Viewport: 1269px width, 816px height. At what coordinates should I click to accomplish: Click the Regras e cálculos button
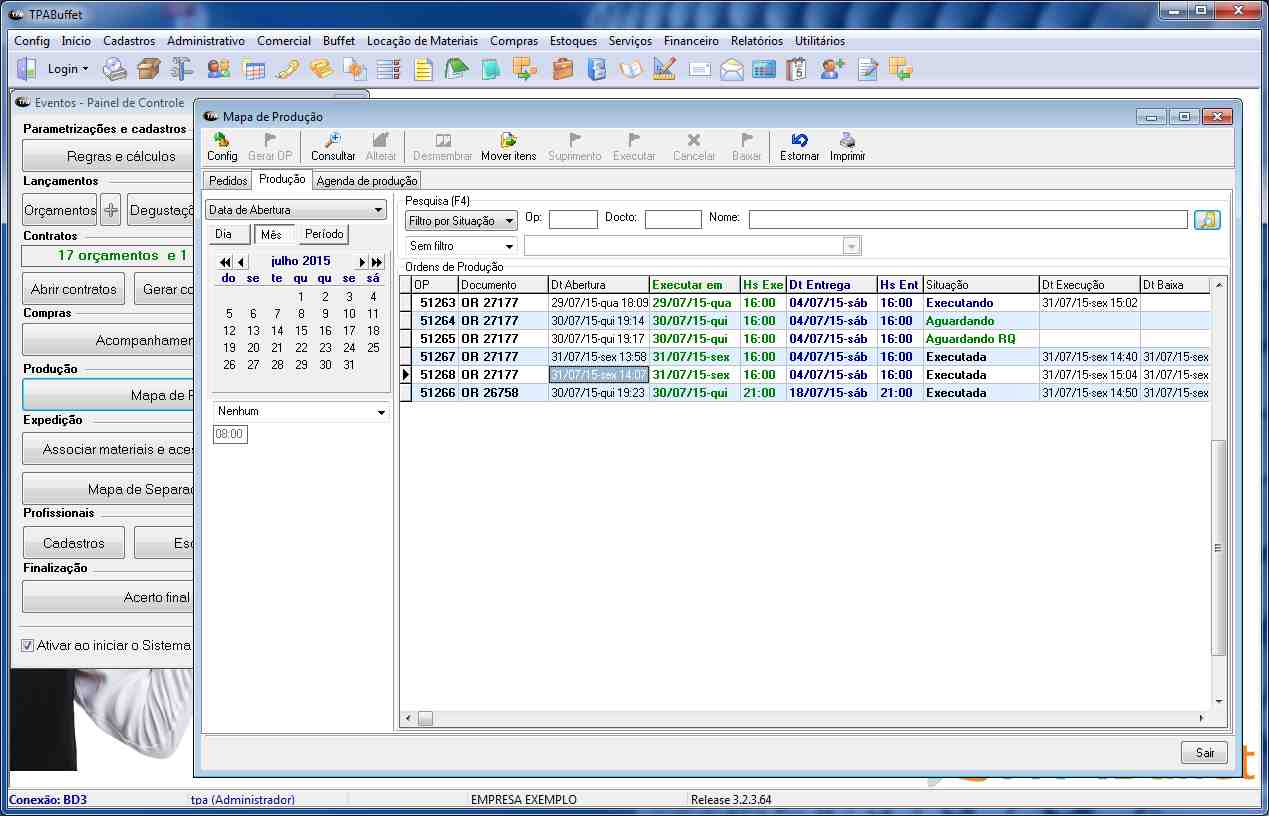121,156
